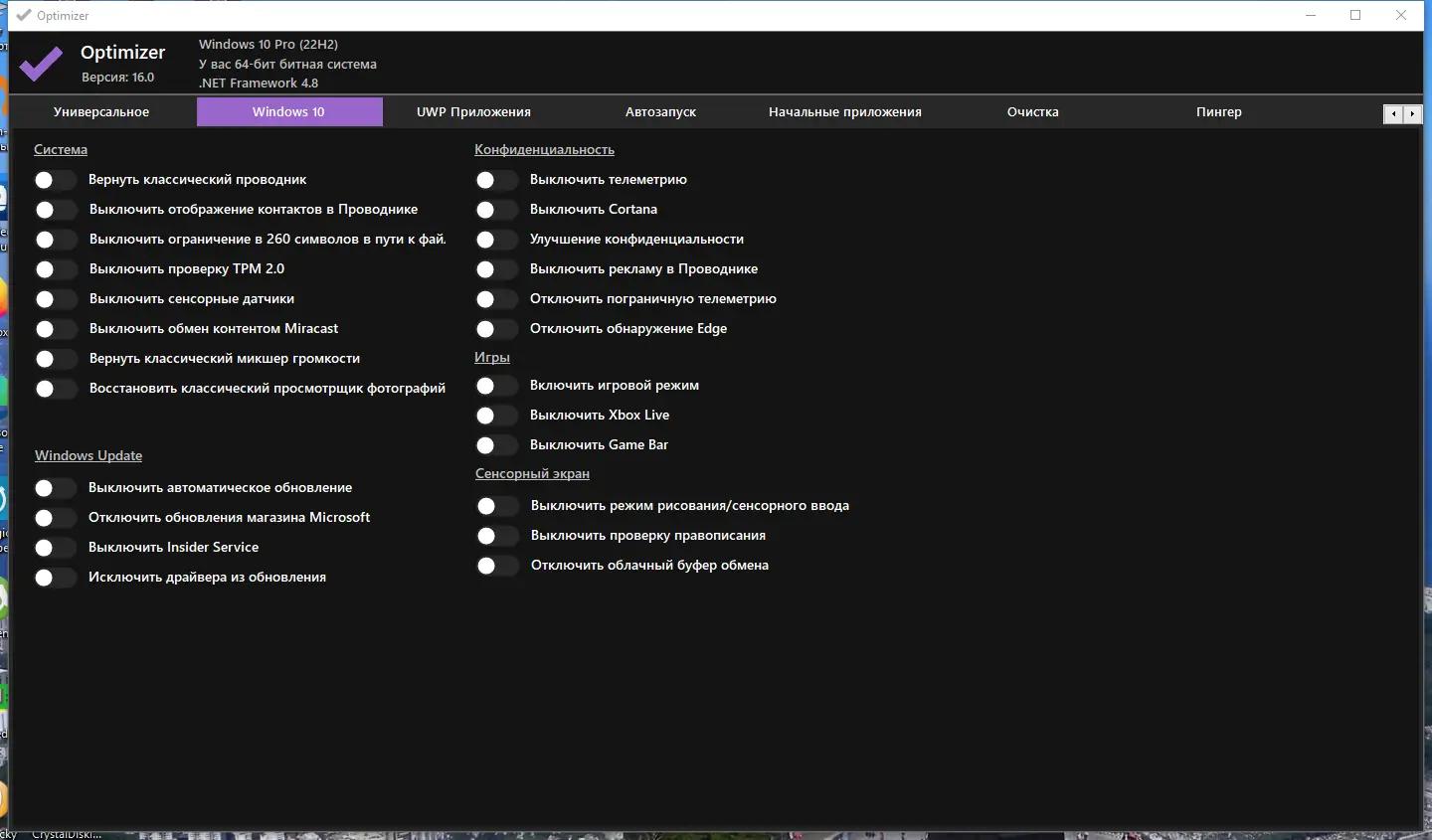
Task: Enable Отключить пограничную телеметрию switch
Action: click(496, 299)
